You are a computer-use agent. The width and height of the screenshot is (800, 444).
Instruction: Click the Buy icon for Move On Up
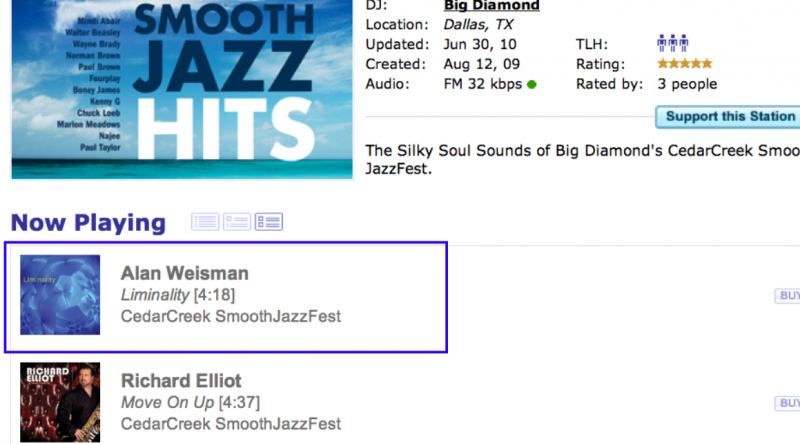(x=788, y=403)
